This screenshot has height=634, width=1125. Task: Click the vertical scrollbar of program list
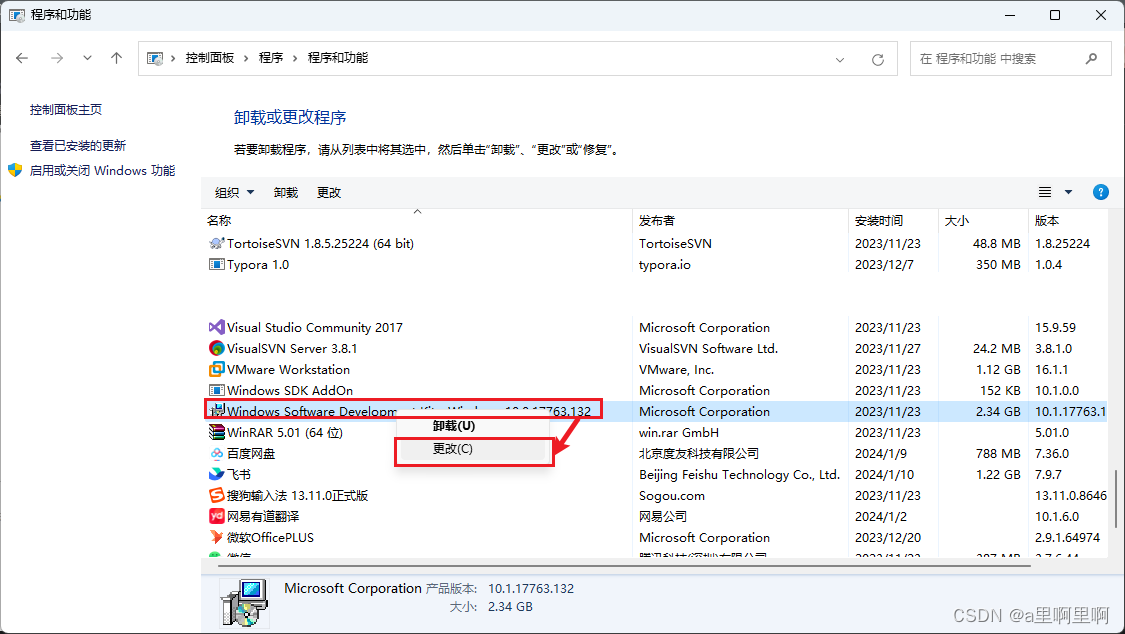[x=1115, y=498]
